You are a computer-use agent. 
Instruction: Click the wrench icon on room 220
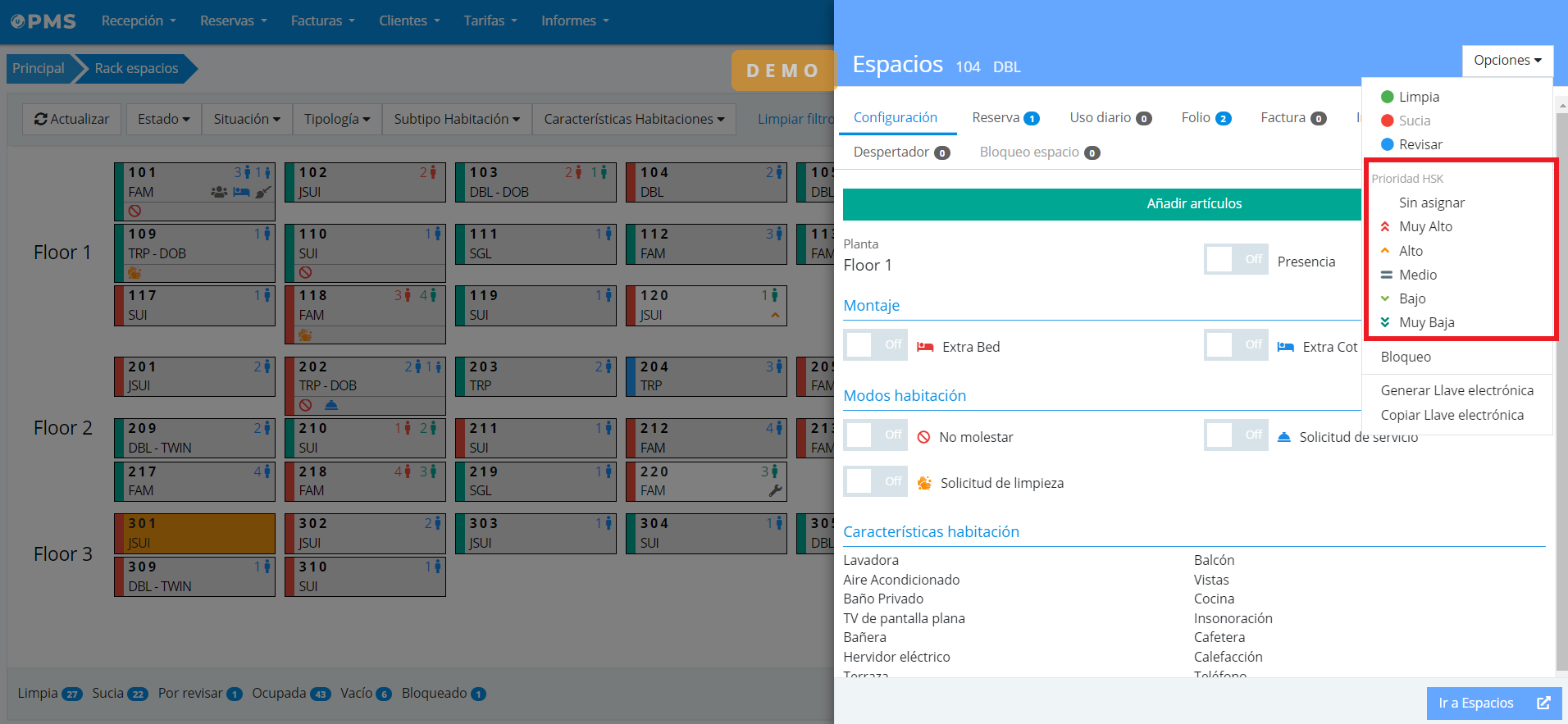pyautogui.click(x=775, y=490)
